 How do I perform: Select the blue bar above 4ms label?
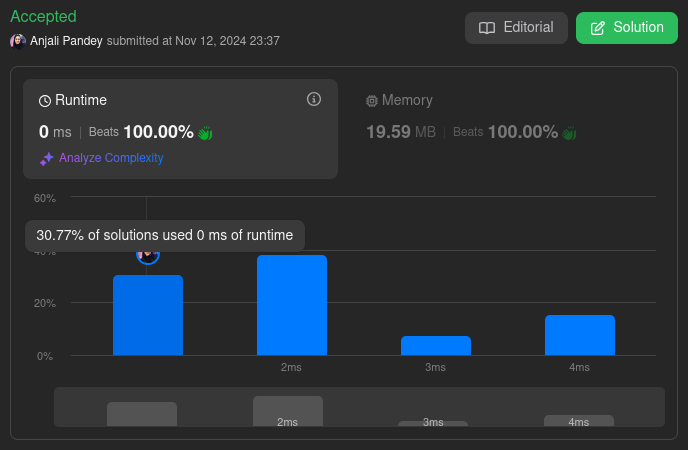[x=580, y=335]
